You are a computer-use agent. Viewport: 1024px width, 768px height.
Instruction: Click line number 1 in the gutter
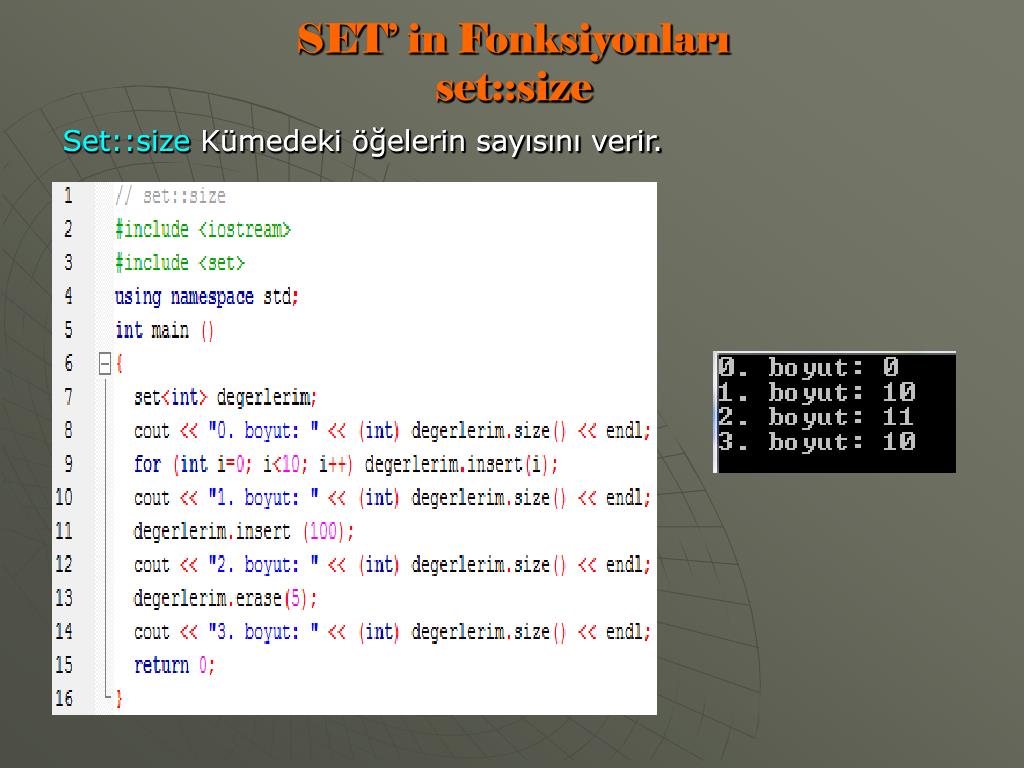click(68, 195)
